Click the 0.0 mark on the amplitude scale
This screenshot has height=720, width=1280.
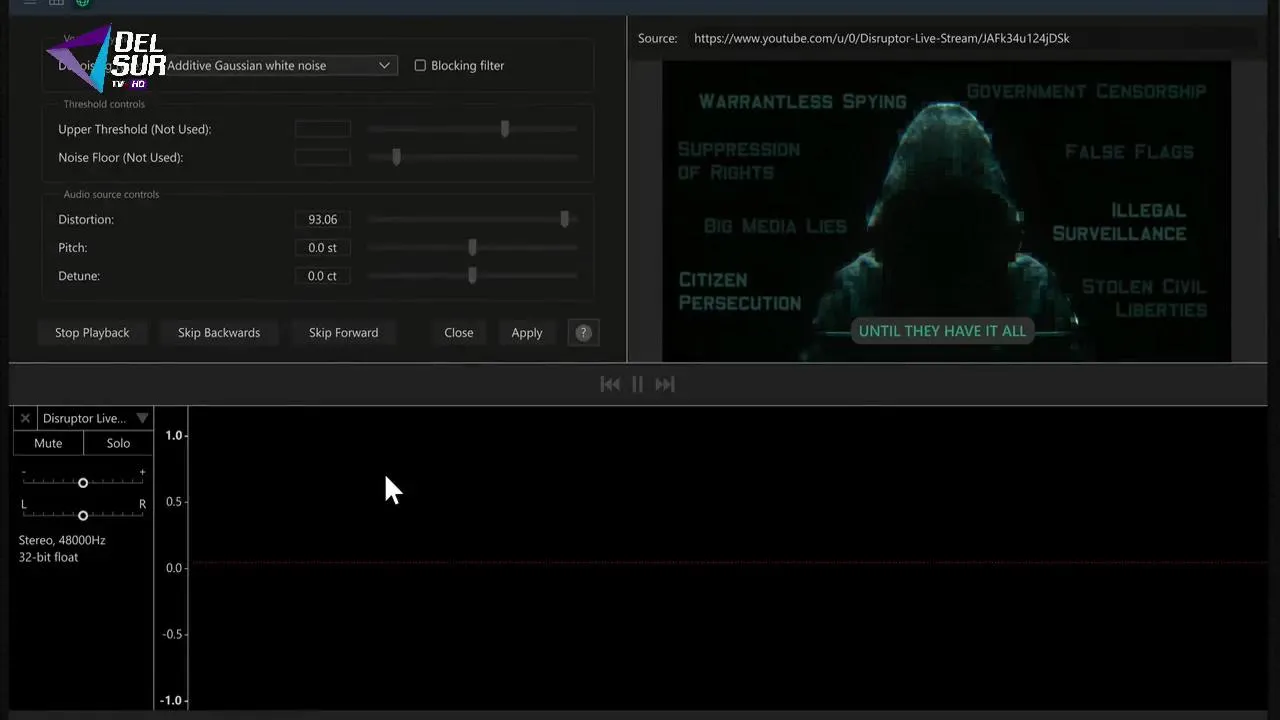pyautogui.click(x=174, y=568)
